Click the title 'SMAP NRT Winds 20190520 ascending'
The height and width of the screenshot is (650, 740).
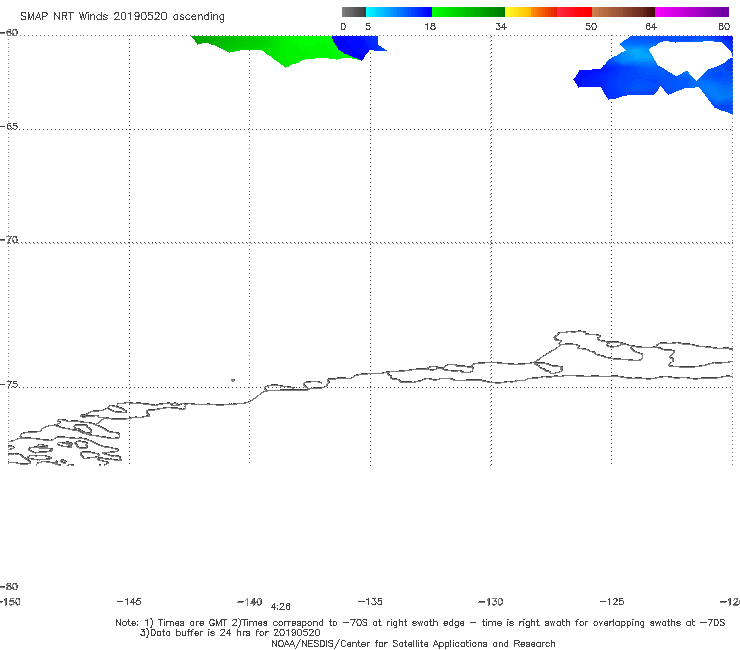pos(122,17)
